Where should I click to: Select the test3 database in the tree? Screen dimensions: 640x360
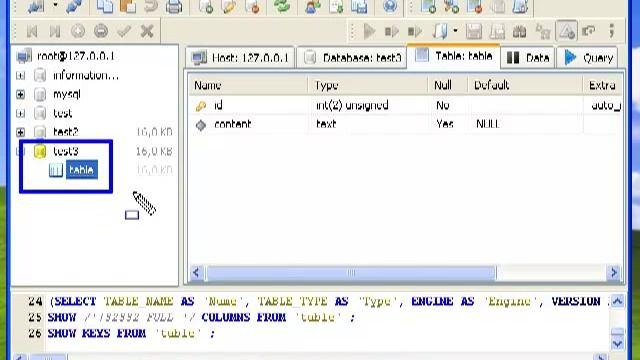click(65, 151)
